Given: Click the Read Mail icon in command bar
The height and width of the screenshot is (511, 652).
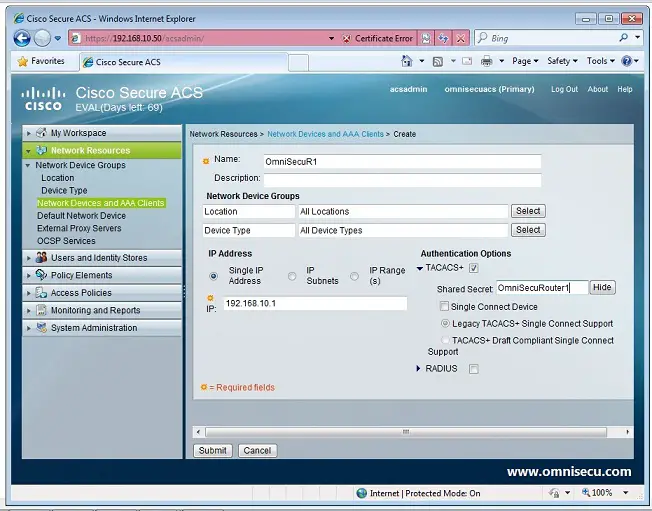Looking at the screenshot, I should point(467,61).
